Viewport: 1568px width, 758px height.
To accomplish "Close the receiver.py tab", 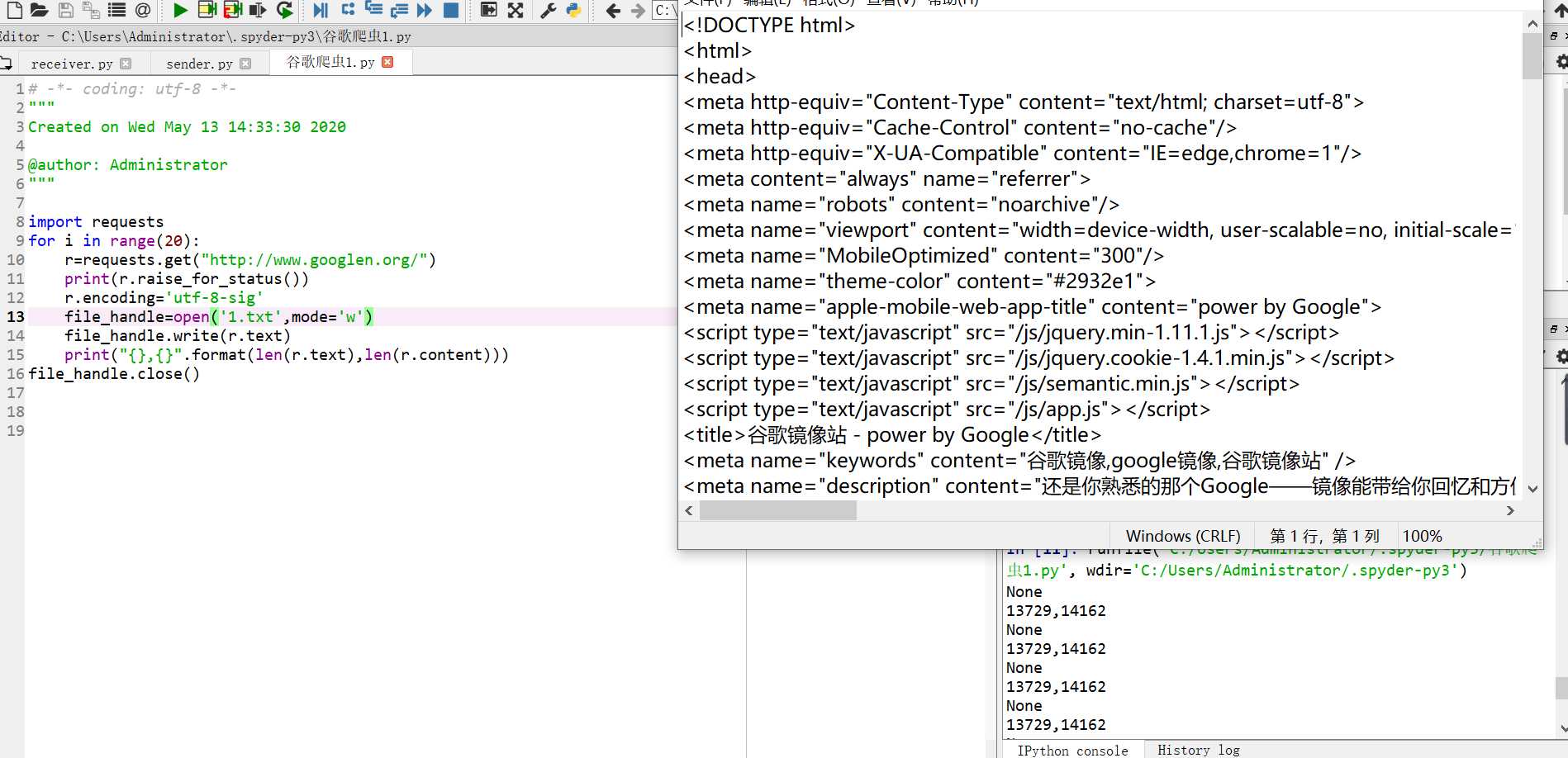I will [126, 64].
